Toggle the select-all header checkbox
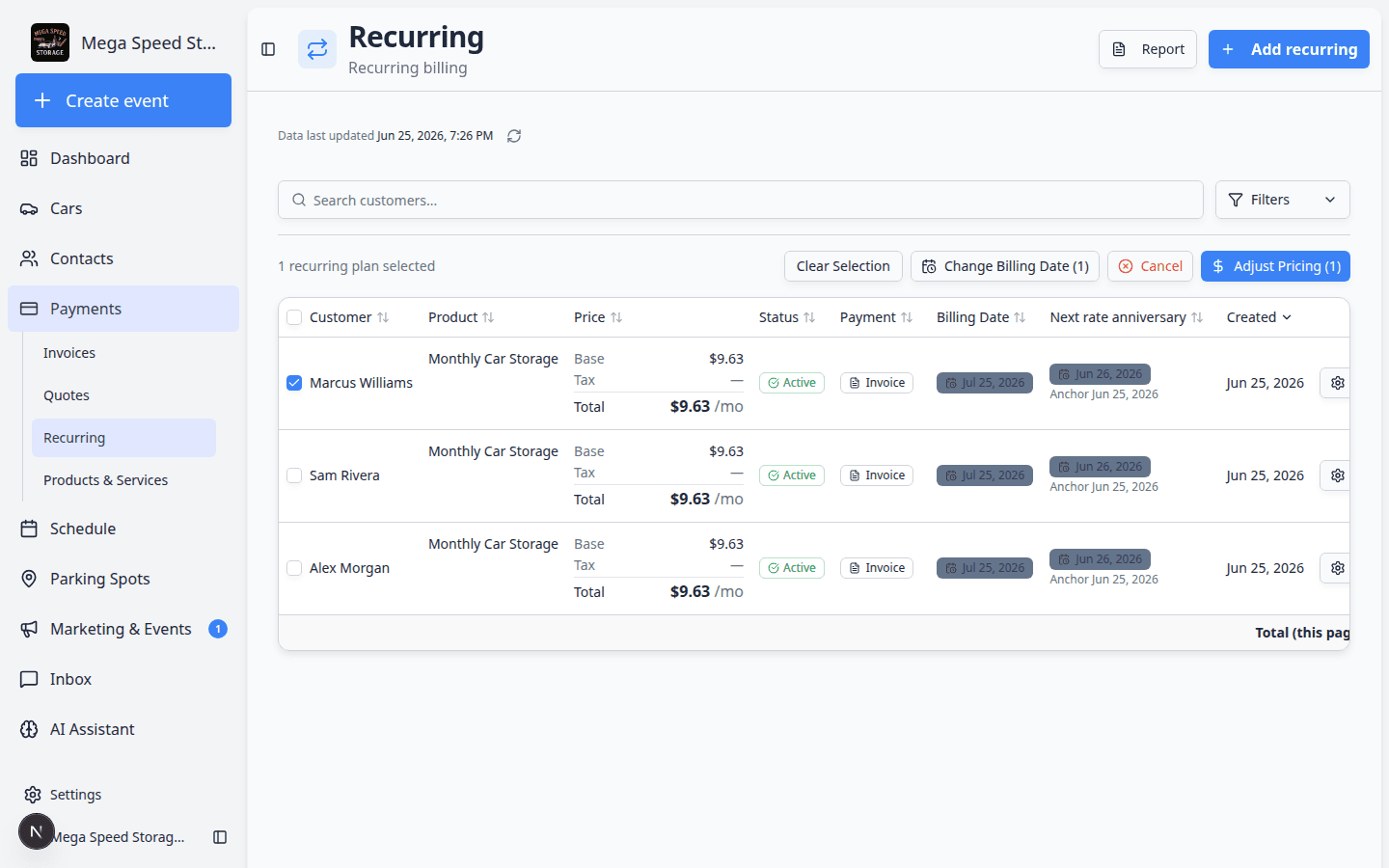 point(294,317)
